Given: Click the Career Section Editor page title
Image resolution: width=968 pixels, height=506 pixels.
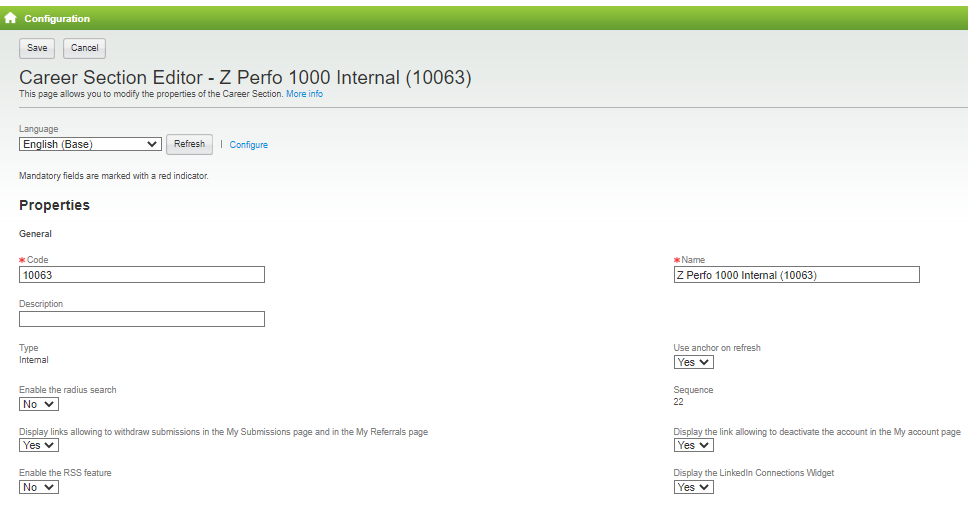Looking at the screenshot, I should pos(245,77).
